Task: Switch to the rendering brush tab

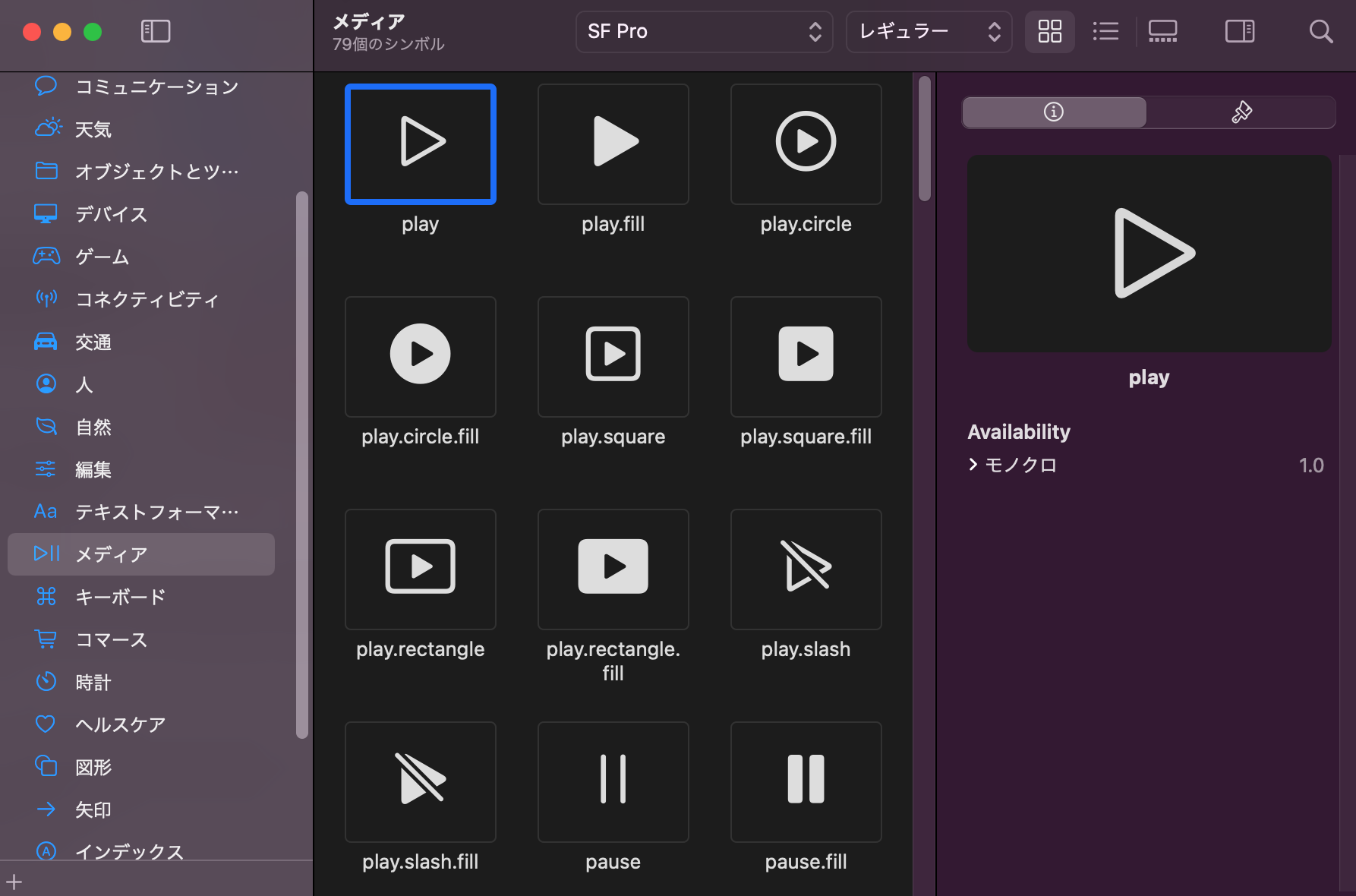Action: coord(1241,112)
